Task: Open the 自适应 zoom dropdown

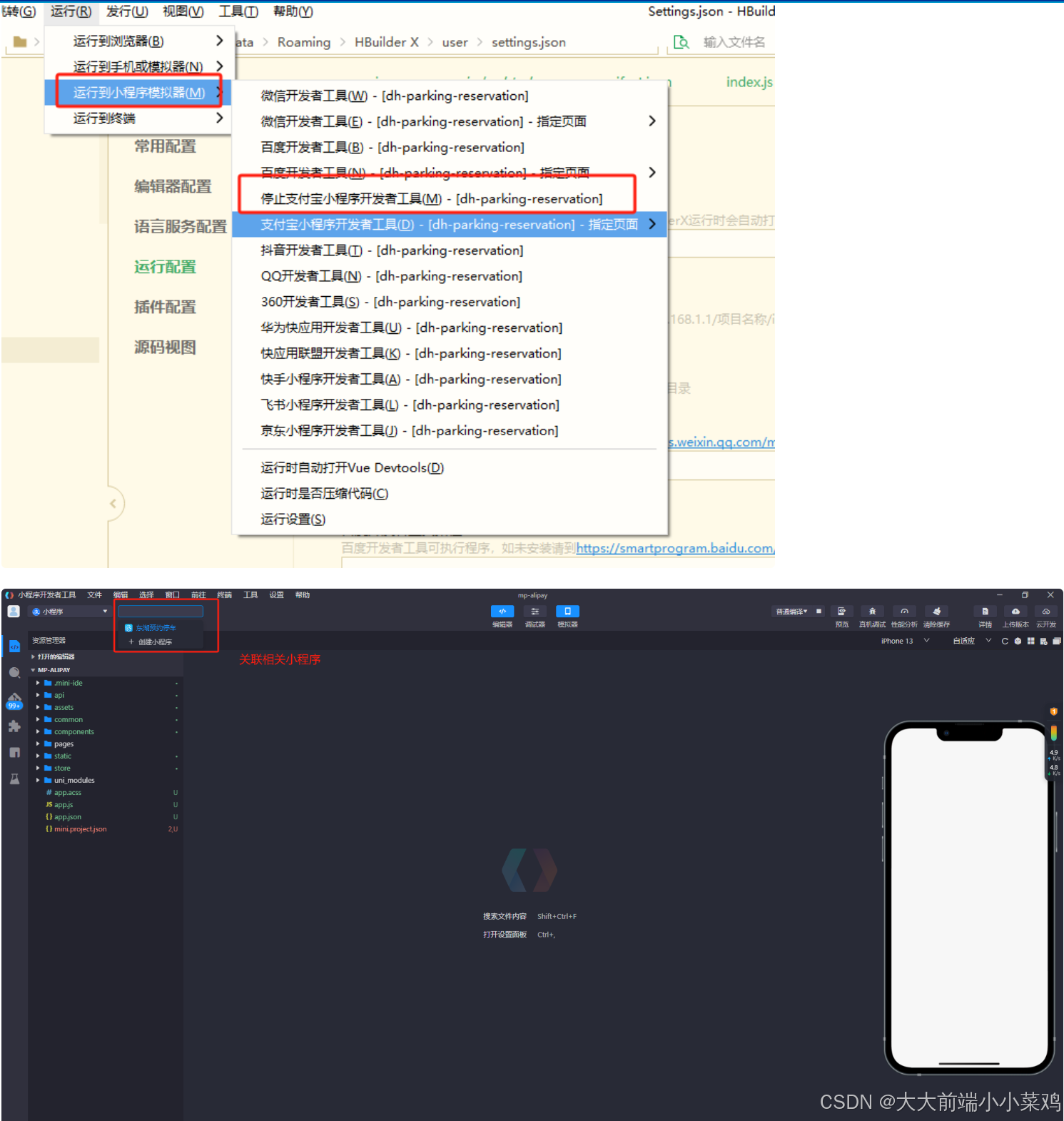Action: (x=972, y=641)
